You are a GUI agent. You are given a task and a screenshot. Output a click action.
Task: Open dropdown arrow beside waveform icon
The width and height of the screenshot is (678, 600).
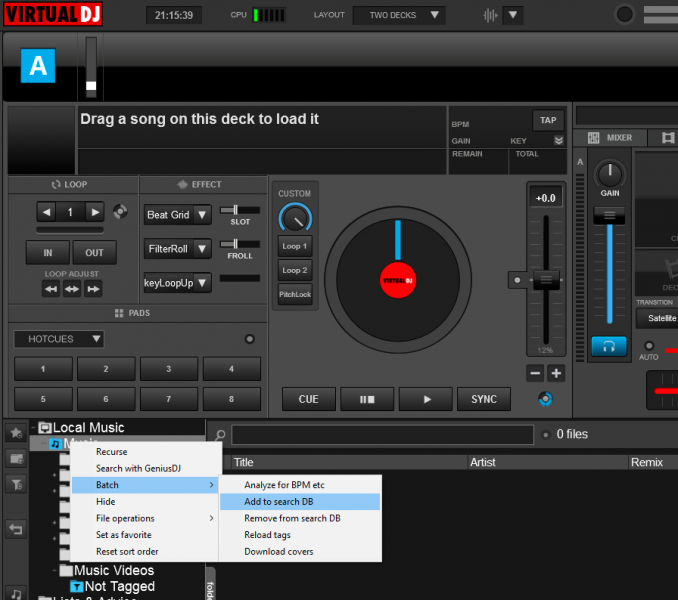pos(513,15)
